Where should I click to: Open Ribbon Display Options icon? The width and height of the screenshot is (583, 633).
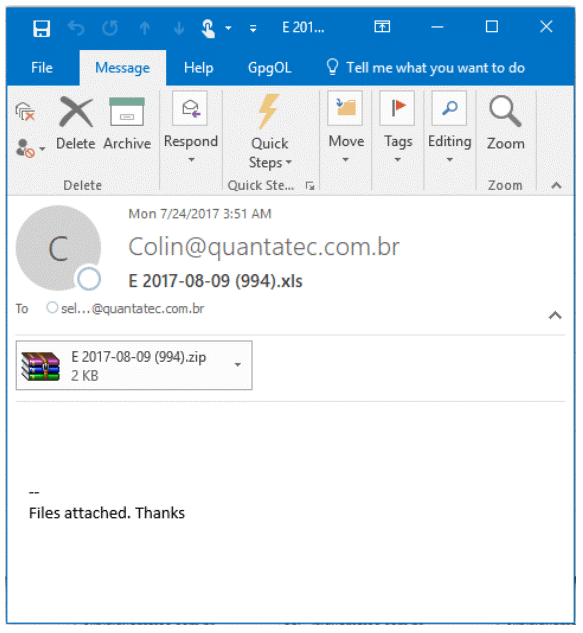click(382, 27)
